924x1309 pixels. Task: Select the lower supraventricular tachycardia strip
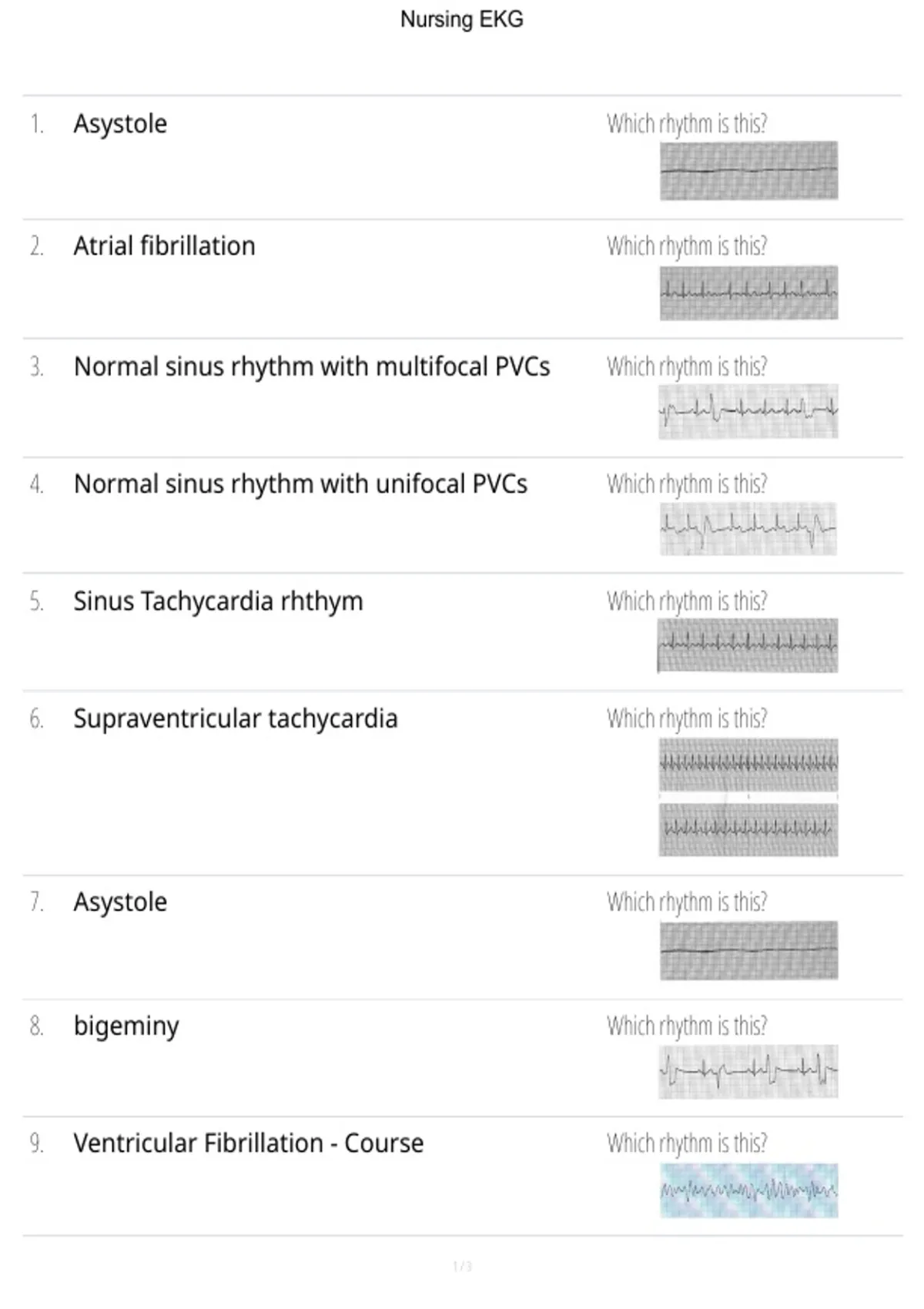click(x=748, y=830)
